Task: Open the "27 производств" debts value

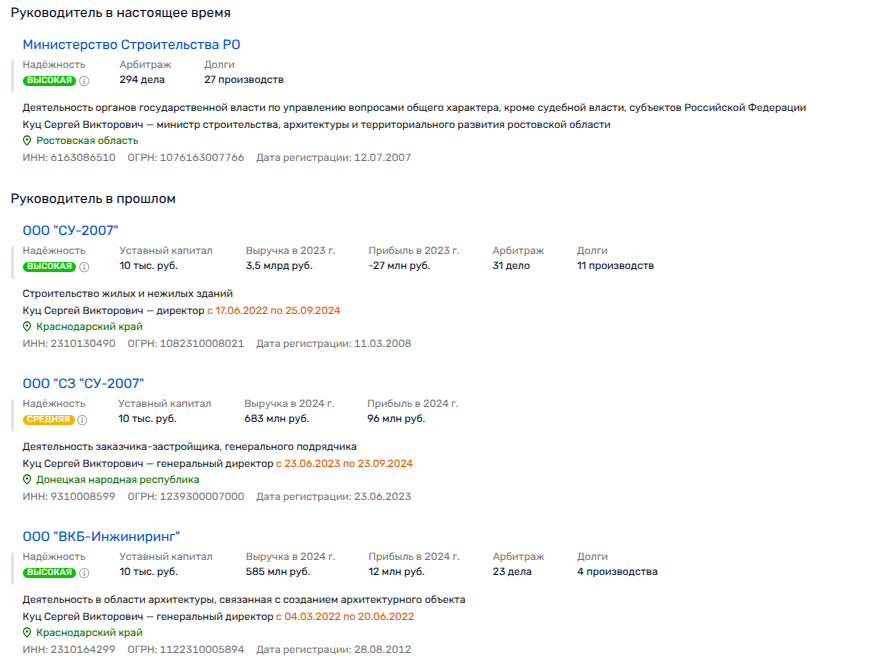Action: (x=244, y=80)
